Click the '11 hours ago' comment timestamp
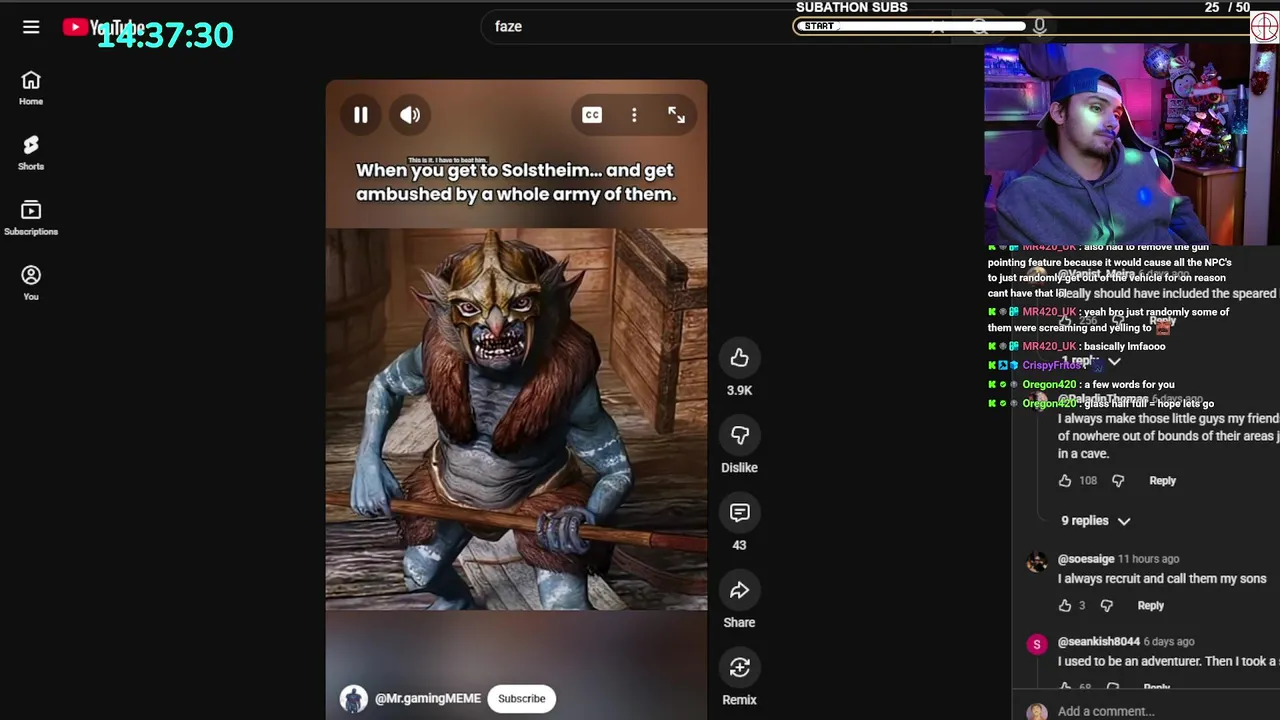The height and width of the screenshot is (720, 1280). (1148, 559)
